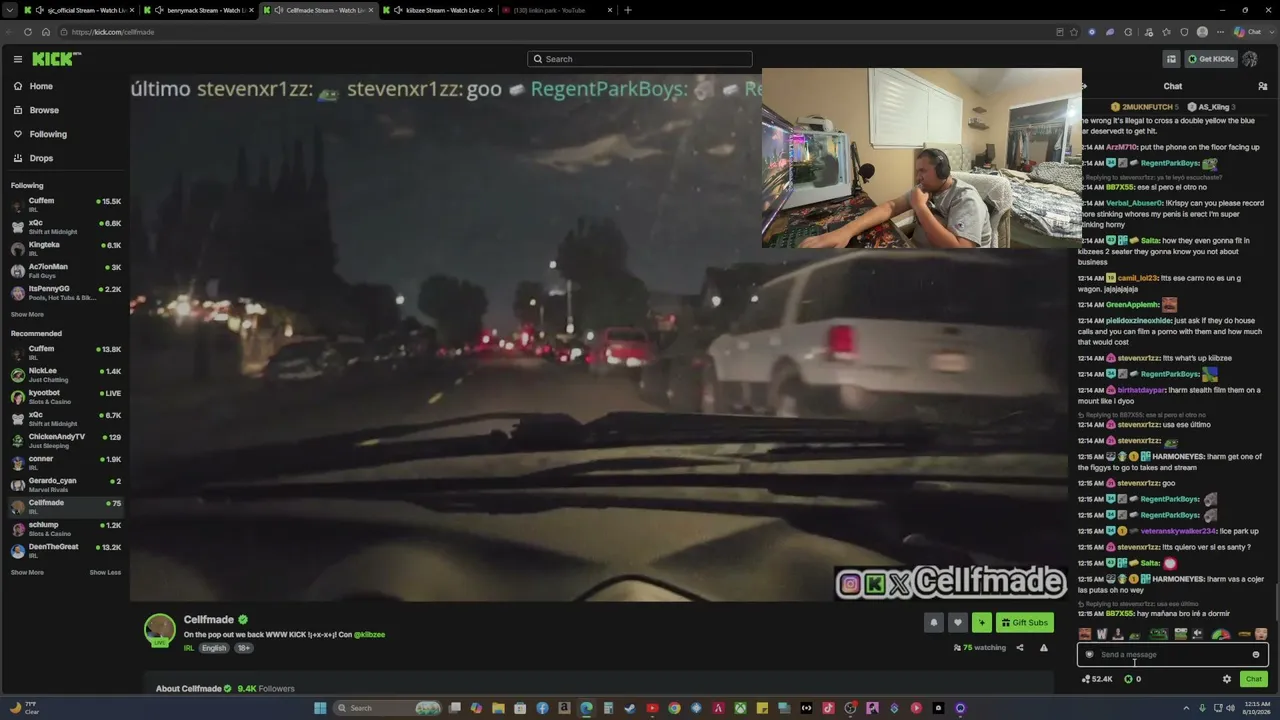Share the stream using the share icon
The image size is (1280, 720).
coord(1020,648)
